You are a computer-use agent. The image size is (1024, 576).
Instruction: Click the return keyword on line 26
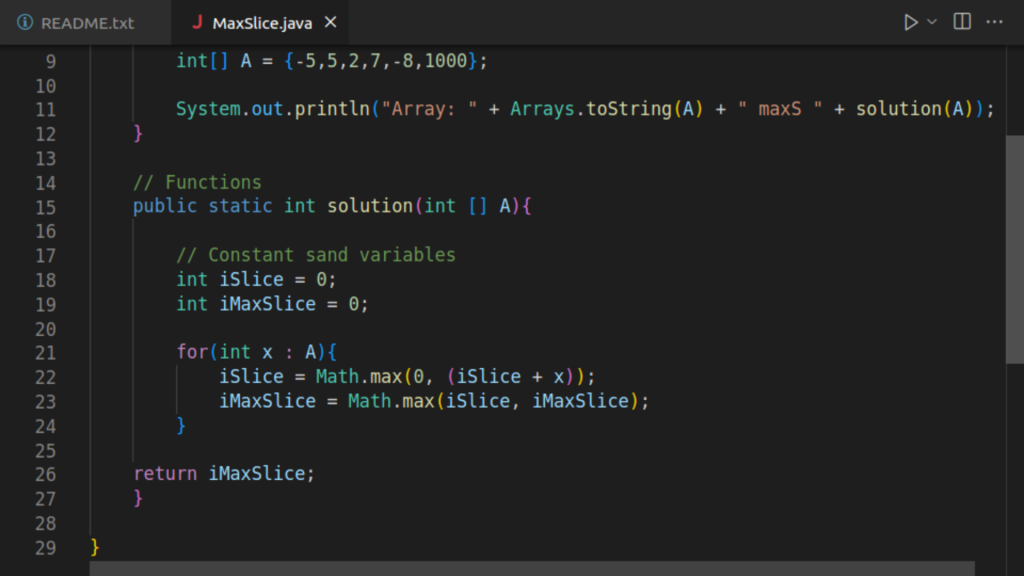[165, 474]
